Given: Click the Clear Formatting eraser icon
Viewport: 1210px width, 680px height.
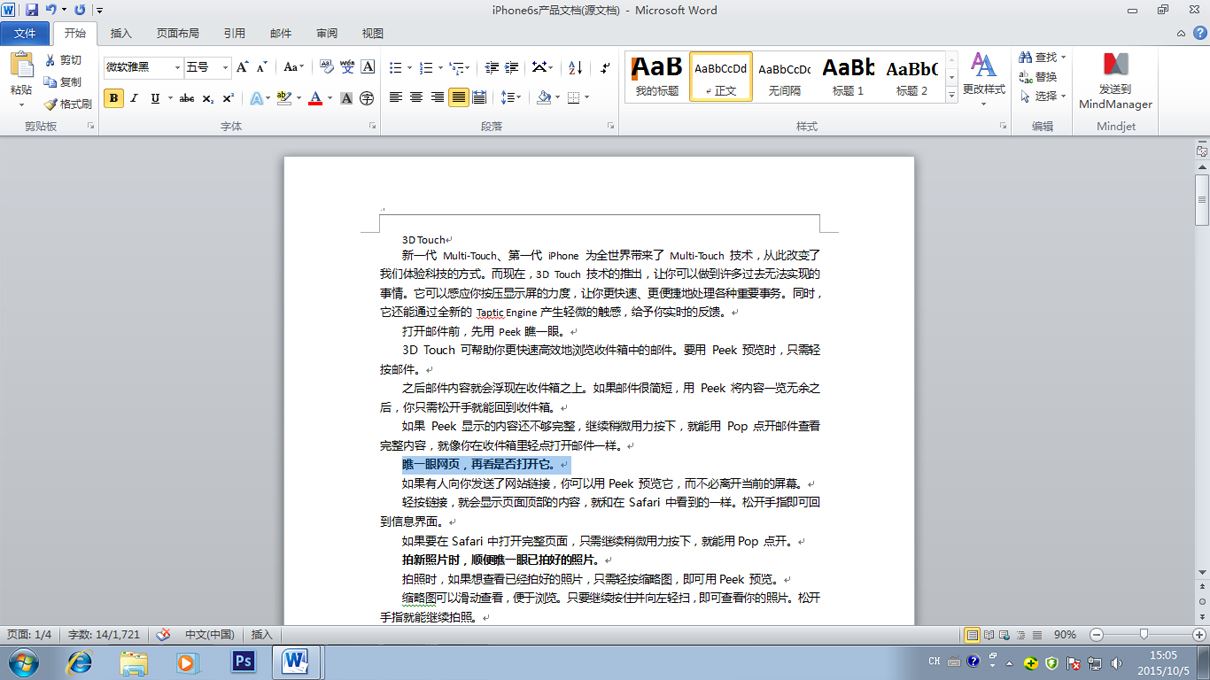Looking at the screenshot, I should (x=326, y=67).
